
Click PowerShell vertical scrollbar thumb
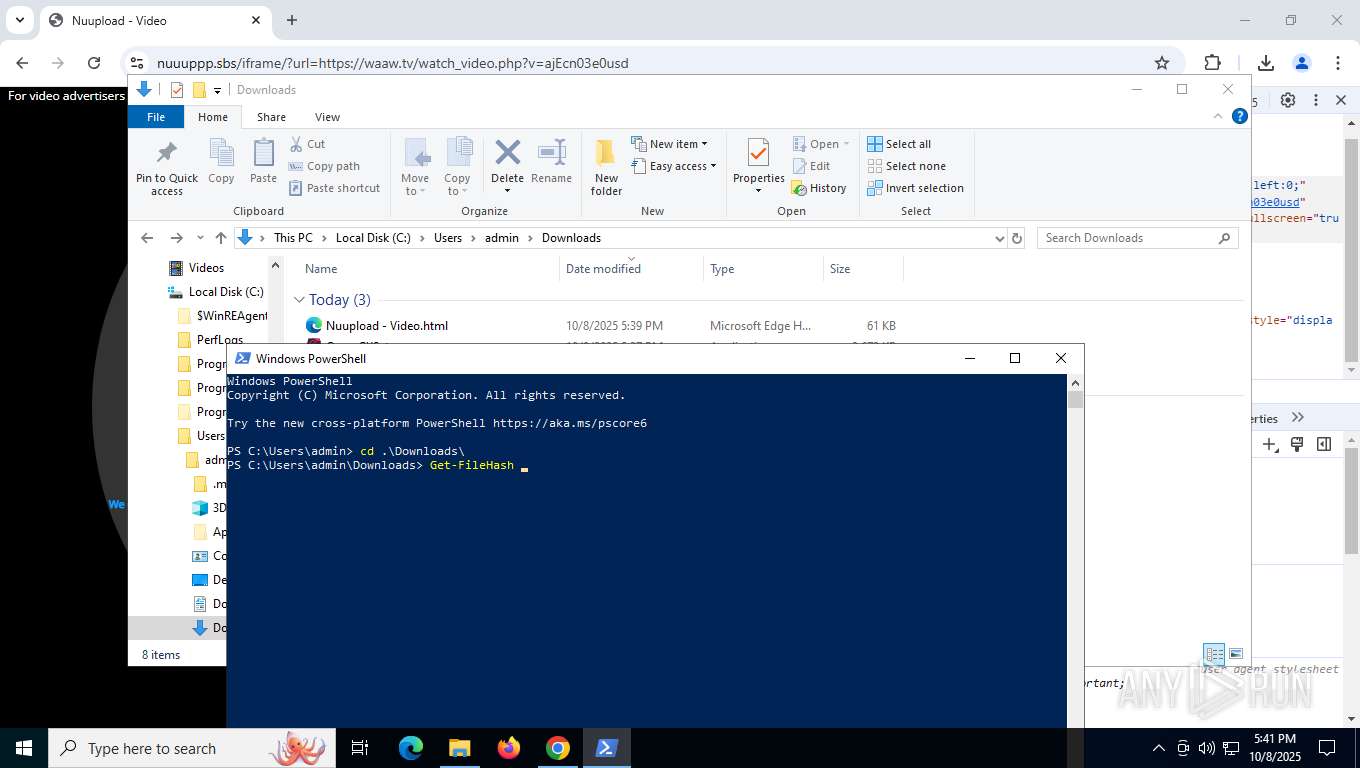point(1075,400)
